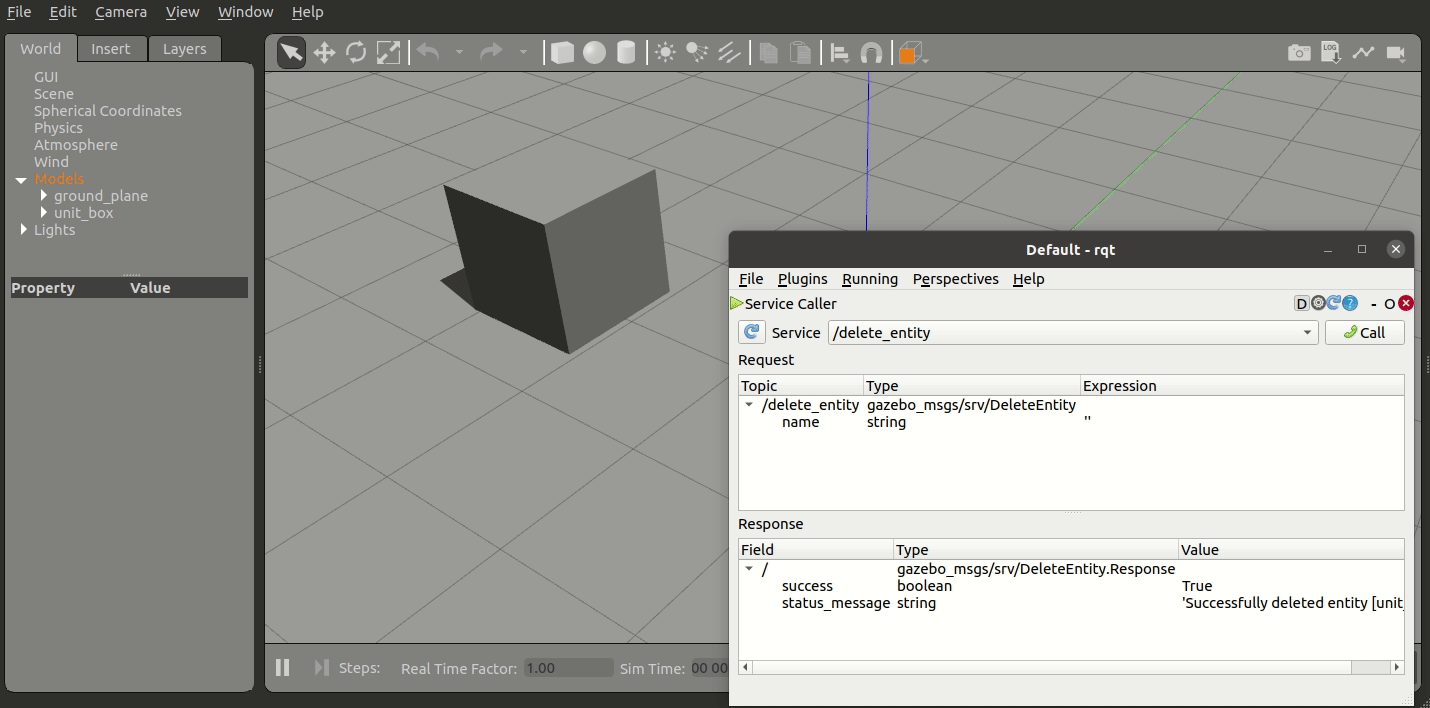The image size is (1430, 708).
Task: Open the Gazebo View menu
Action: coord(182,12)
